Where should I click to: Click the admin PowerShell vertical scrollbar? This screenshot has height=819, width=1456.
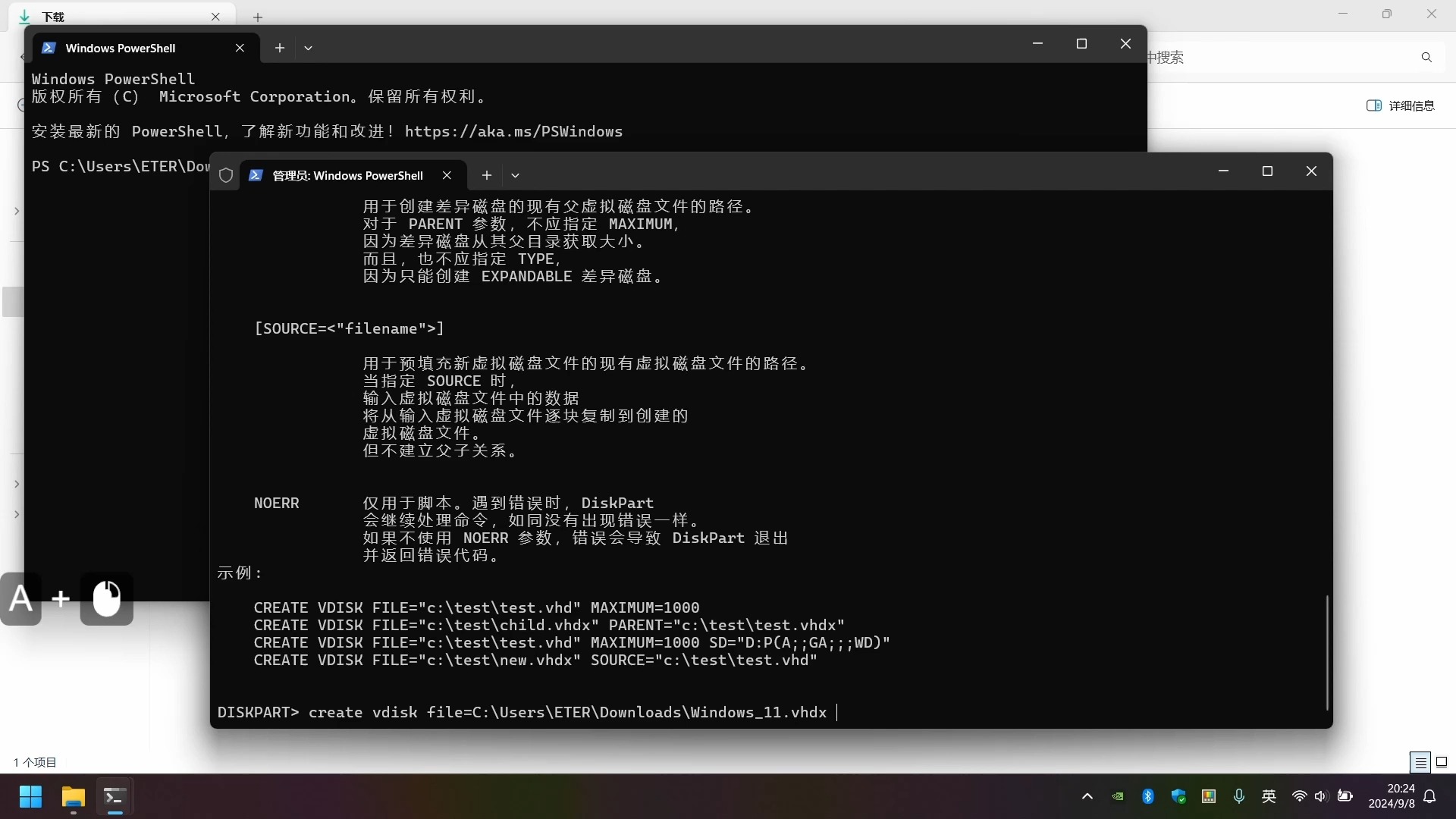click(1326, 652)
